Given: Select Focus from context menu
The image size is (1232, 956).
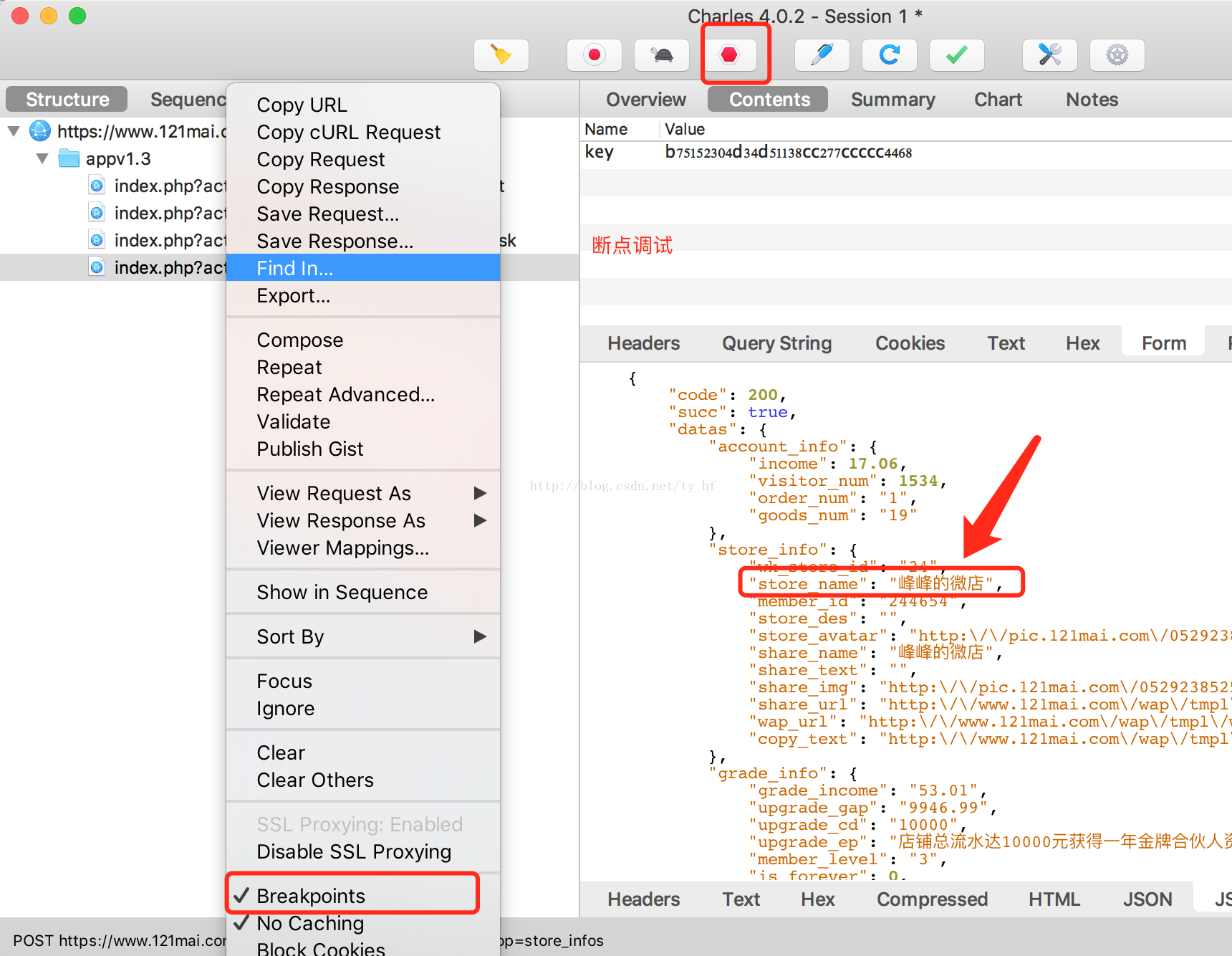Looking at the screenshot, I should point(363,681).
